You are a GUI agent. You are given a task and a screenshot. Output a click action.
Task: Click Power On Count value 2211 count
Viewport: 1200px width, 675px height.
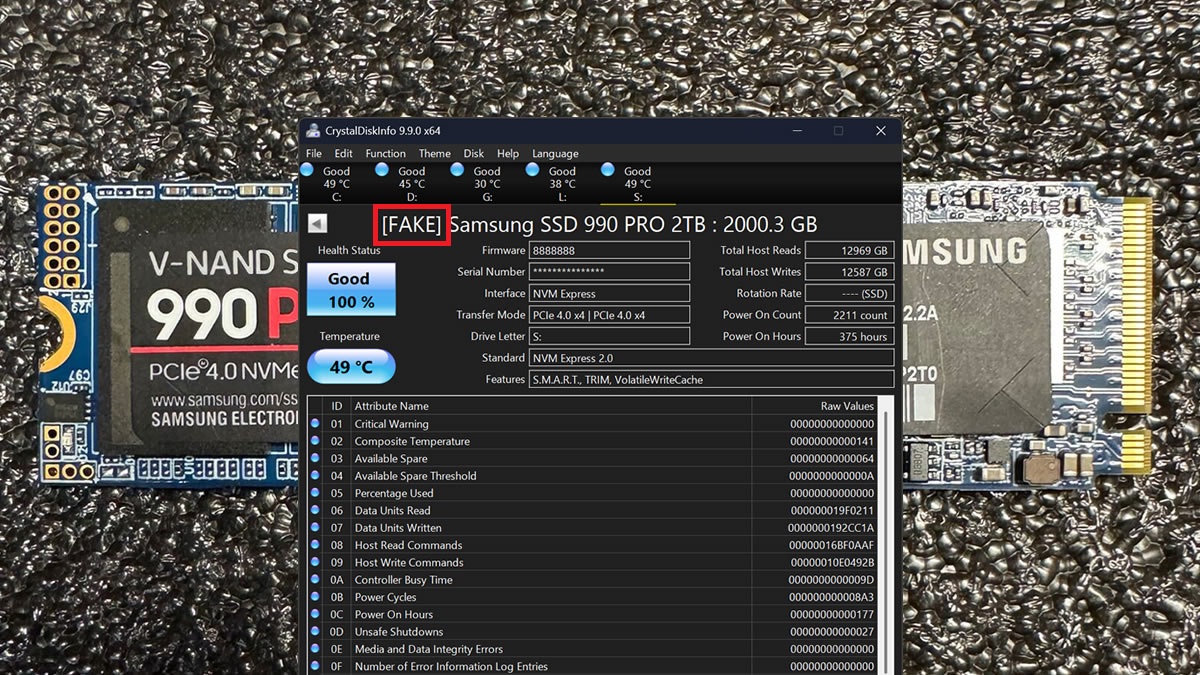(849, 315)
